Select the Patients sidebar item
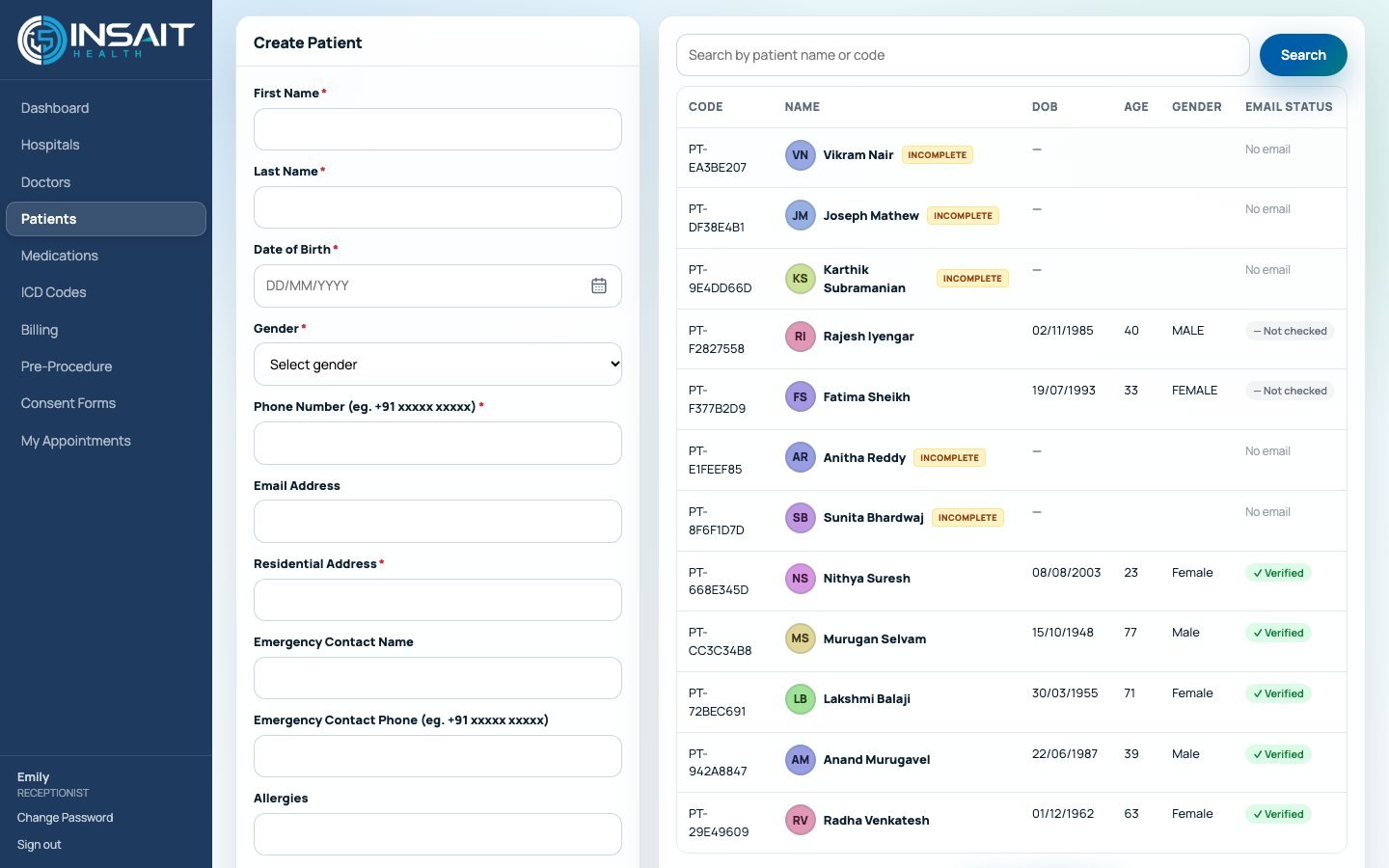The height and width of the screenshot is (868, 1389). pyautogui.click(x=106, y=219)
